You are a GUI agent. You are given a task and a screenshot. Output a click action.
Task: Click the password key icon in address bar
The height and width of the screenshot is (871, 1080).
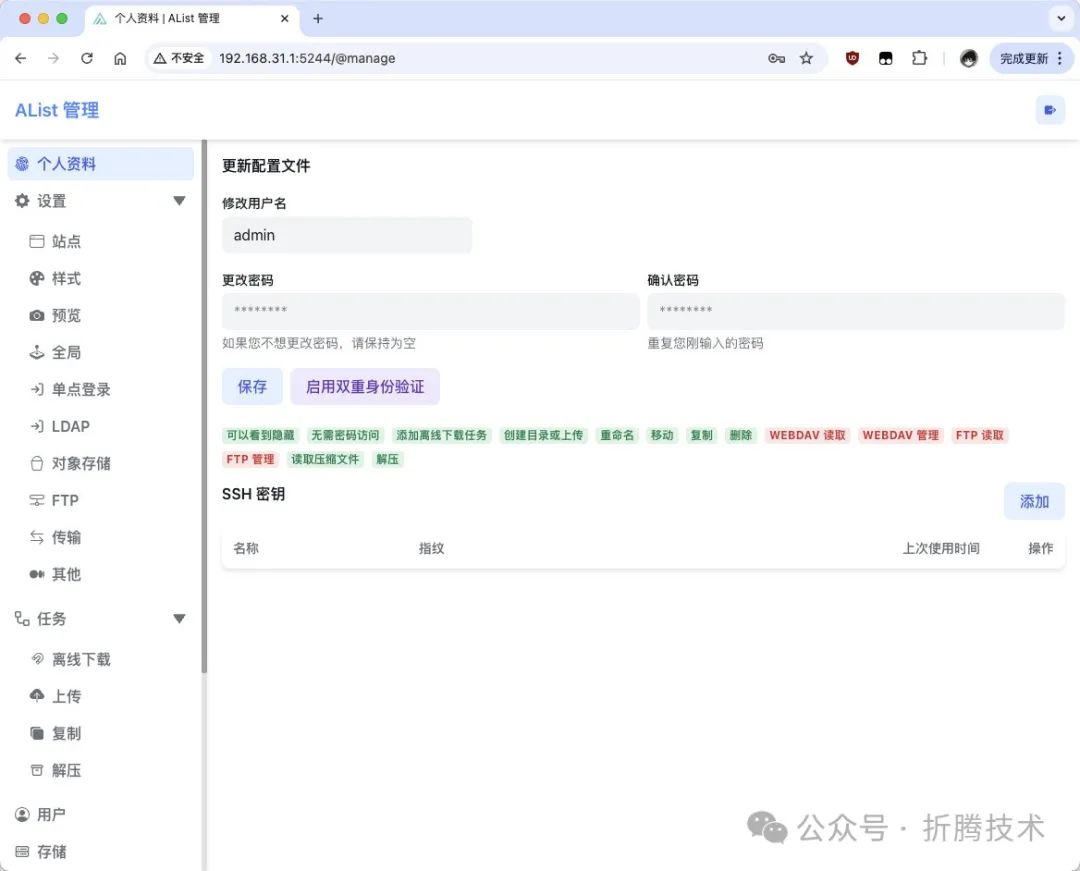(776, 59)
